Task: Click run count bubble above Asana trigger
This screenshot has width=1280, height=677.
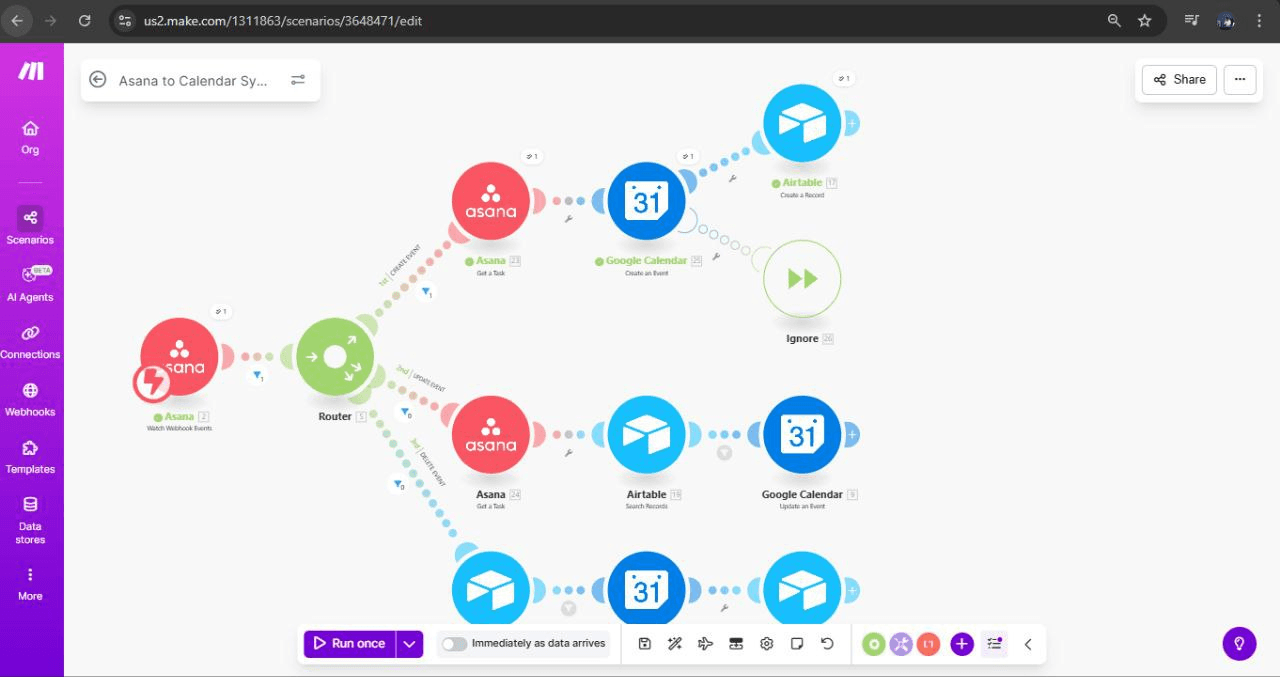Action: point(221,312)
